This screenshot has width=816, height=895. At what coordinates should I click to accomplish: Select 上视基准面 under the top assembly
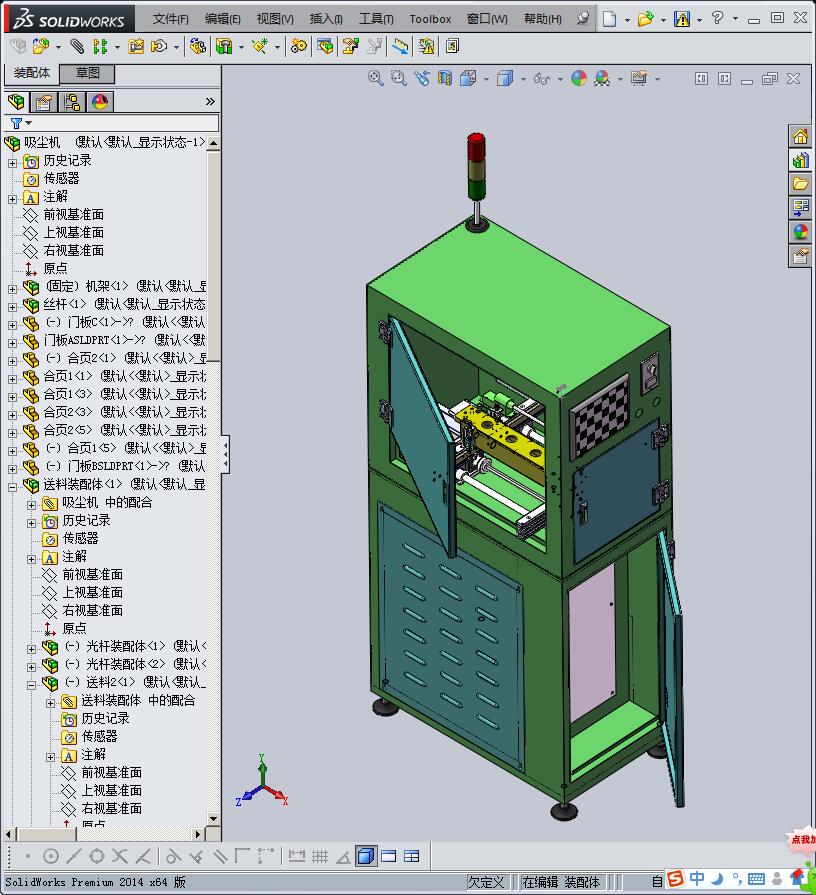tap(74, 232)
